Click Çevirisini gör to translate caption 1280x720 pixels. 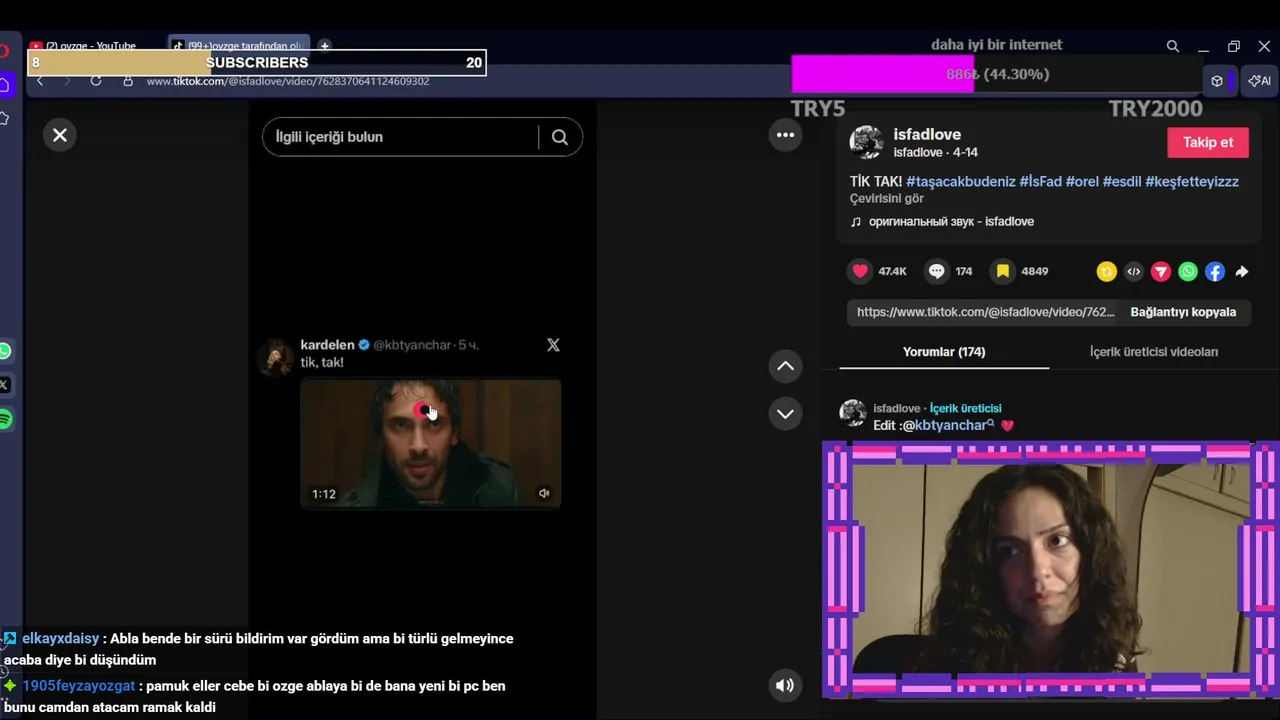(887, 199)
